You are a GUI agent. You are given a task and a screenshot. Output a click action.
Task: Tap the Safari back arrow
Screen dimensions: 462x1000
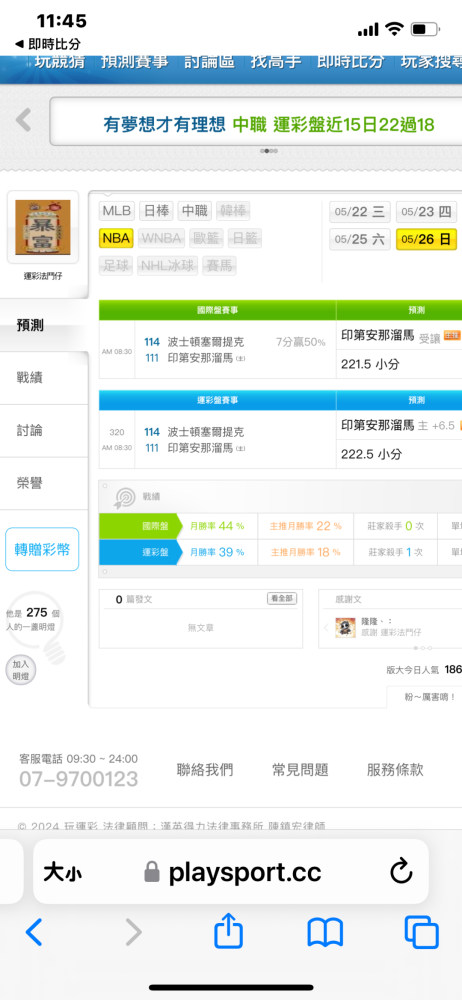[x=34, y=932]
